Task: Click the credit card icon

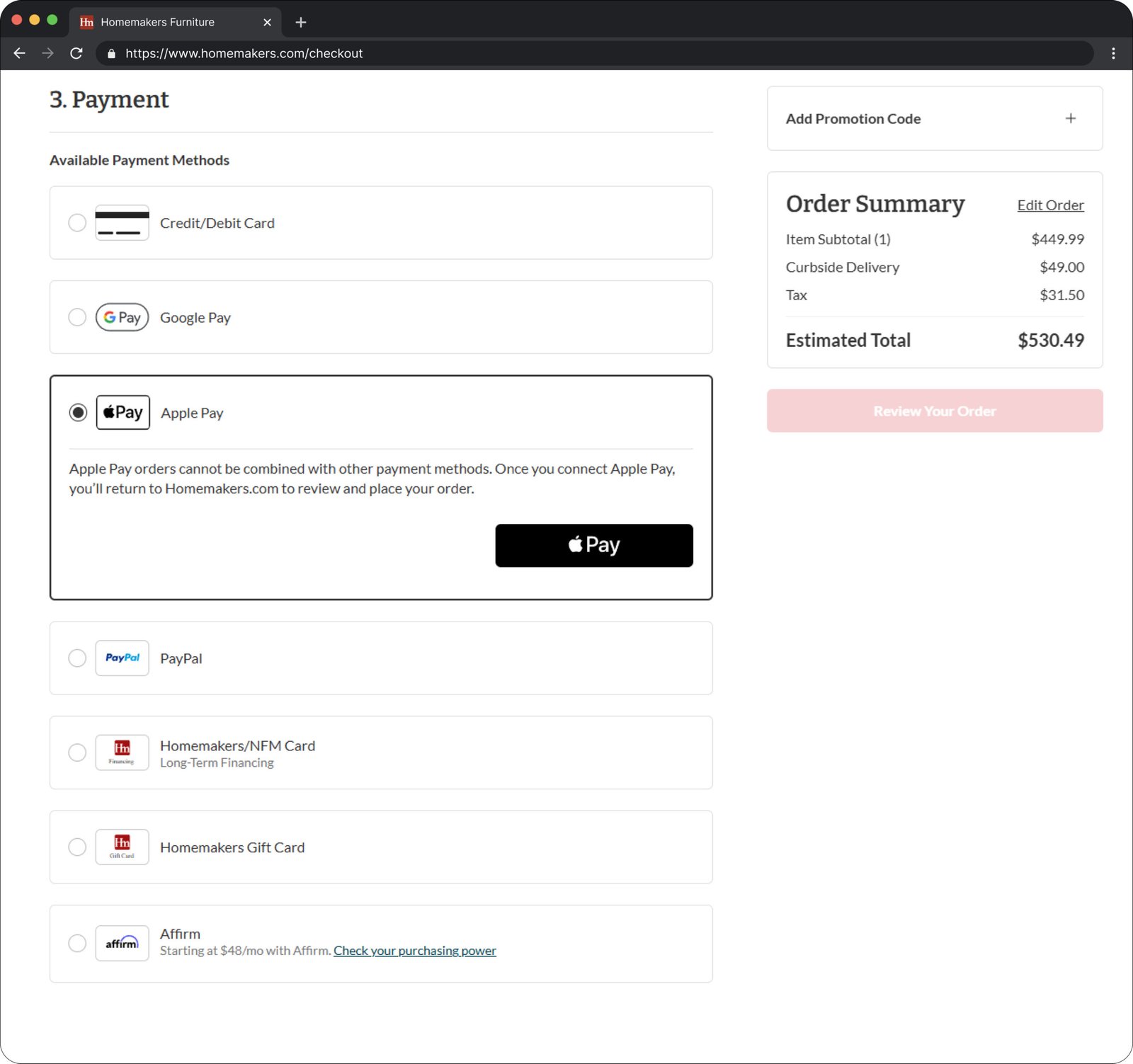Action: (122, 223)
